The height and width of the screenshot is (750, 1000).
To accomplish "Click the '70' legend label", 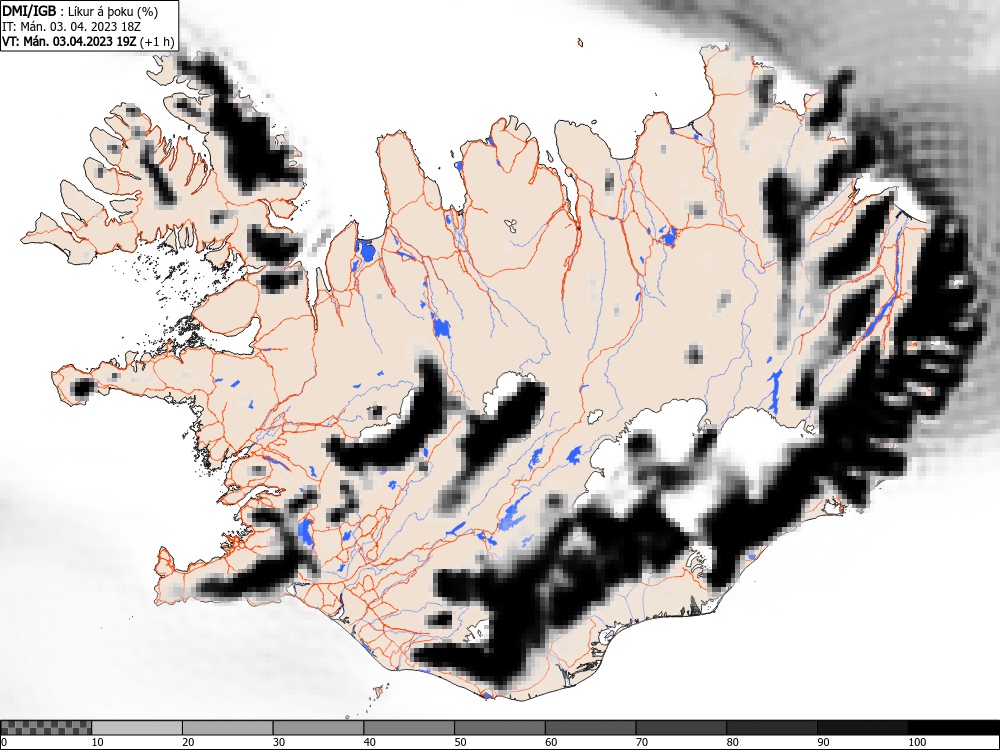I will coord(641,742).
